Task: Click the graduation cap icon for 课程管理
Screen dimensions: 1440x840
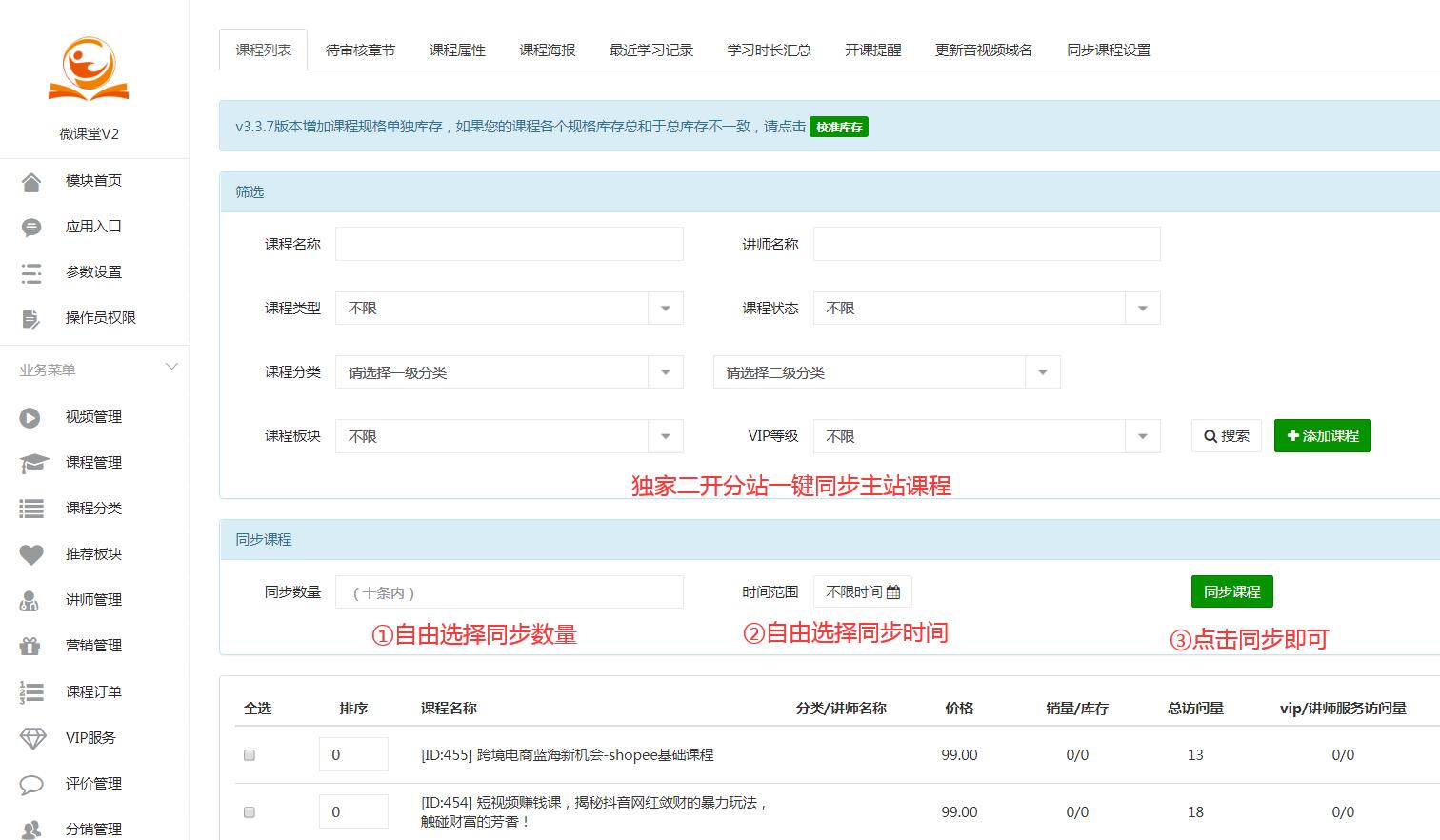Action: coord(33,464)
